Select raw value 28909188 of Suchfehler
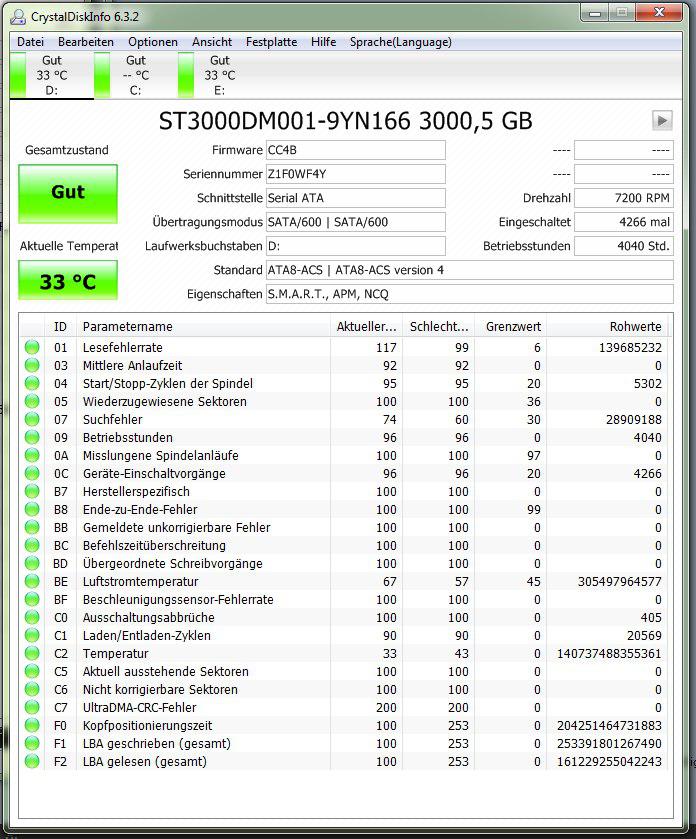 click(x=633, y=420)
